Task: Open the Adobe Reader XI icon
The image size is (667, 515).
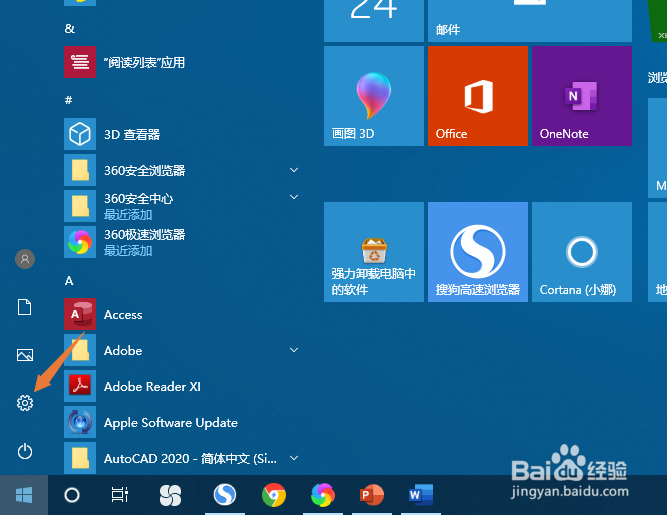Action: (x=80, y=386)
